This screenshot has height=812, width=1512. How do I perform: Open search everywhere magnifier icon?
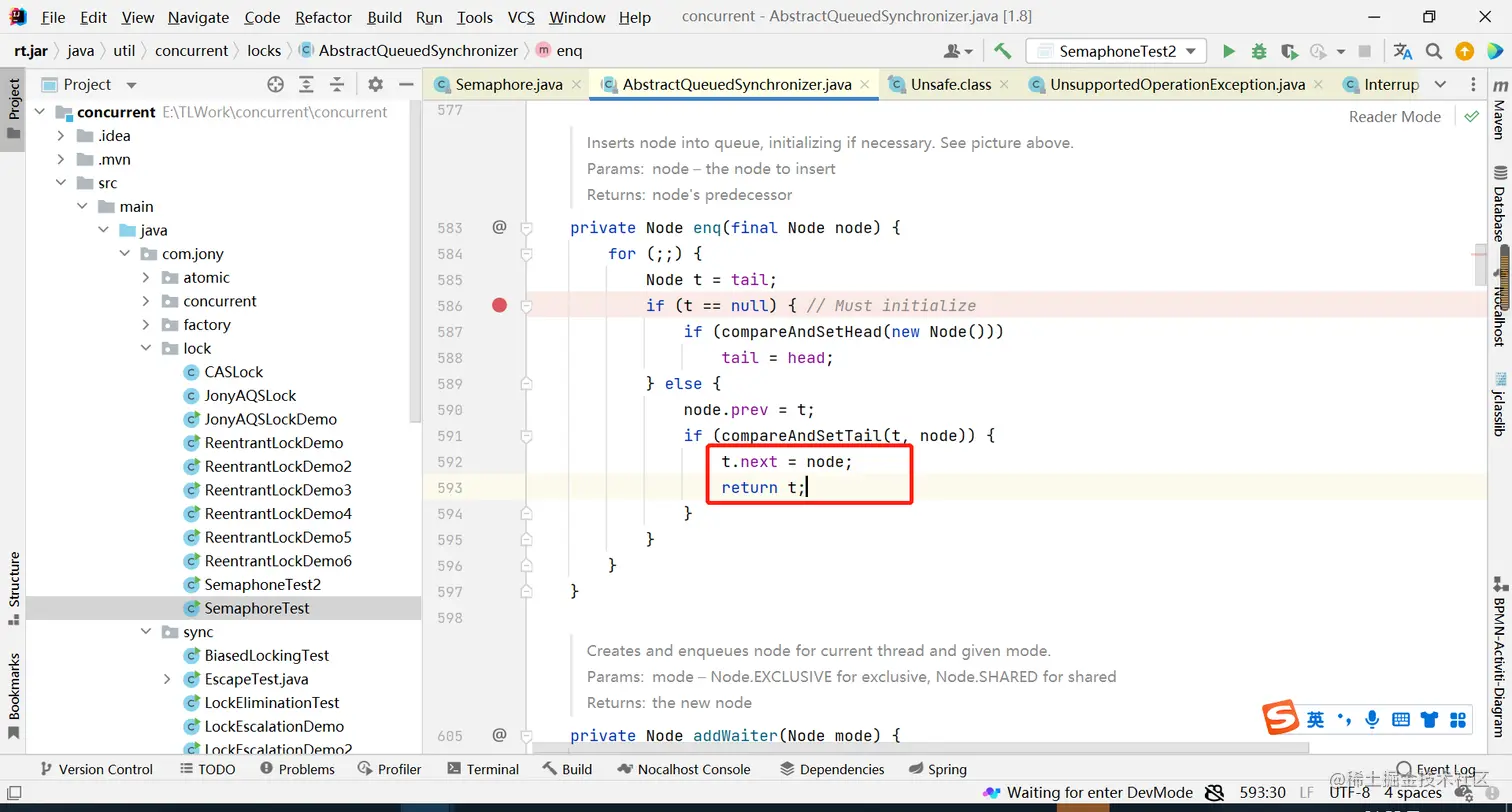pyautogui.click(x=1434, y=51)
